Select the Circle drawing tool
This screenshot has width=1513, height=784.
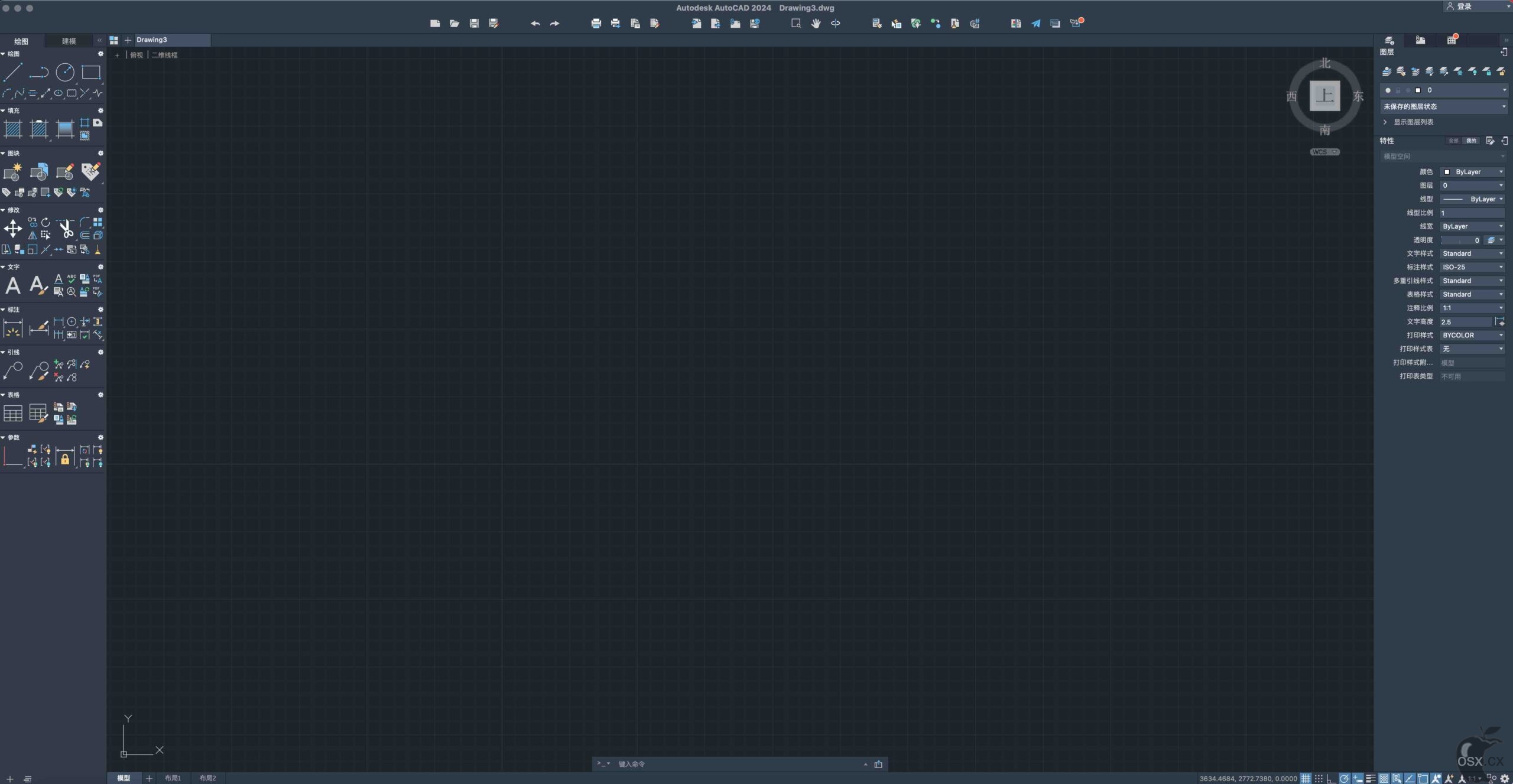[65, 73]
